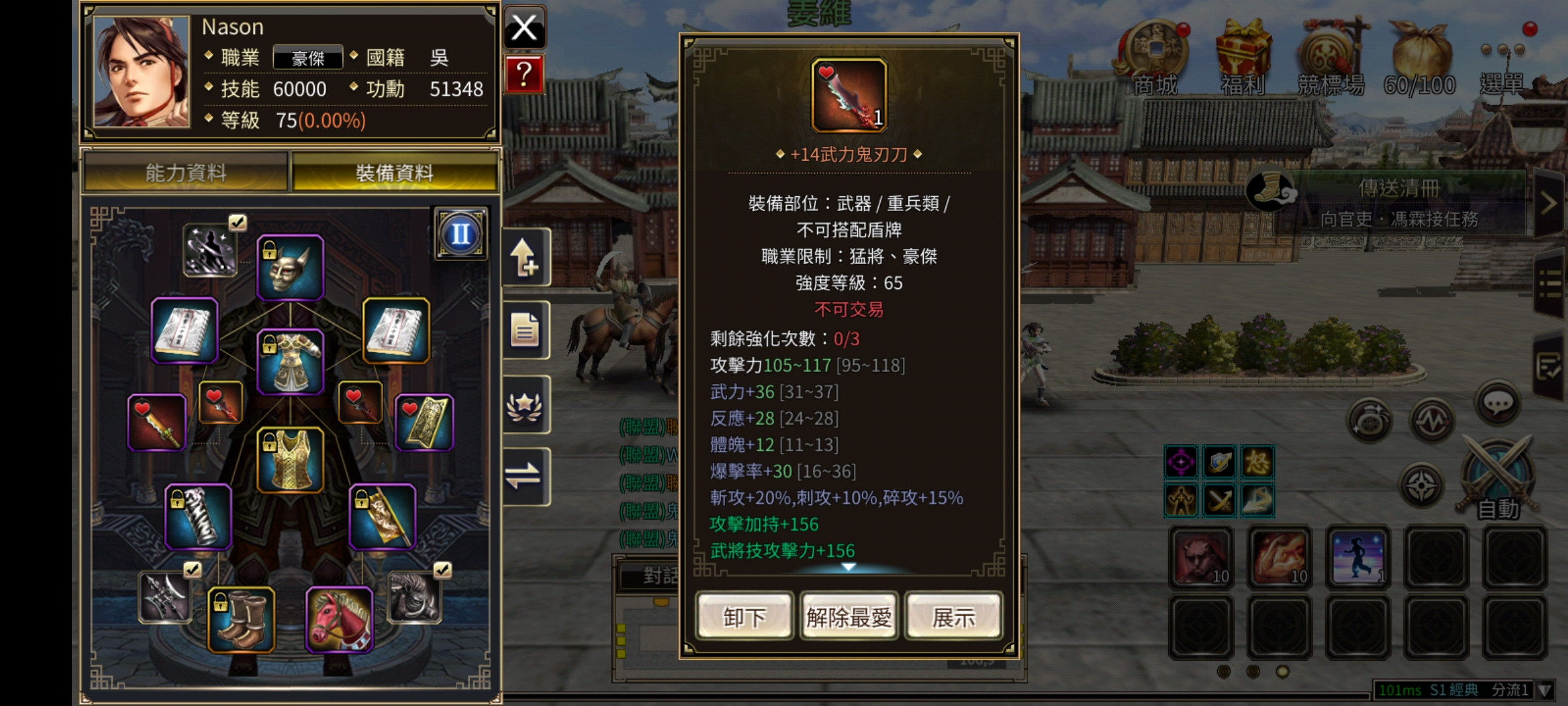The width and height of the screenshot is (1568, 706).
Task: Toggle checkbox on the halberd weapon slot
Action: click(x=192, y=570)
